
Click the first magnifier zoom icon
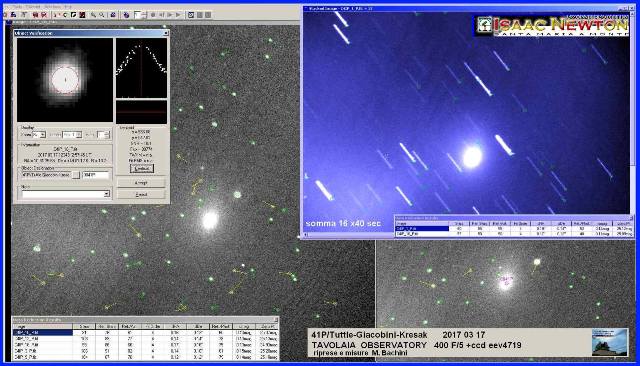93,15
